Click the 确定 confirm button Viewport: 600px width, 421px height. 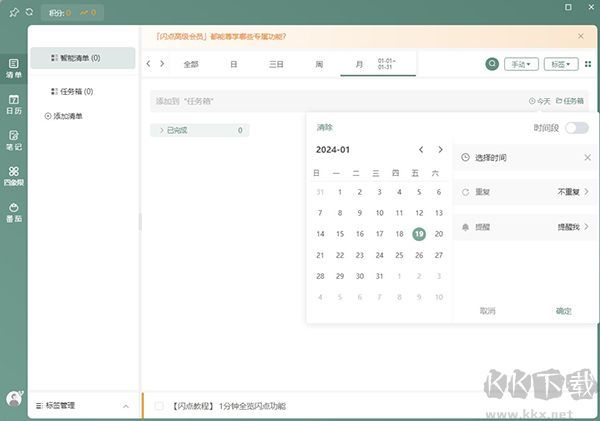click(x=564, y=311)
